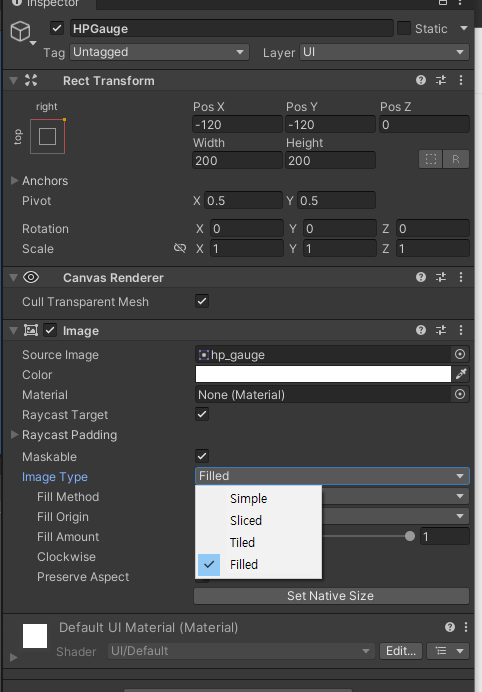Screen dimensions: 482x692
Task: Collapse the Rect Transform component foldout
Action: click(x=13, y=80)
